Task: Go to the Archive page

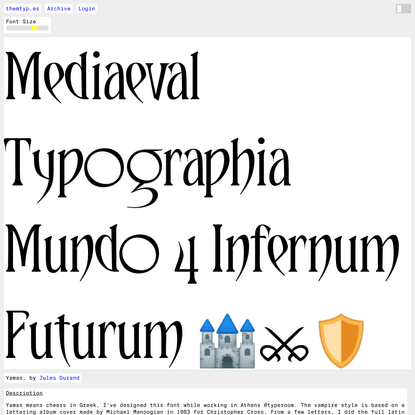Action: (59, 9)
